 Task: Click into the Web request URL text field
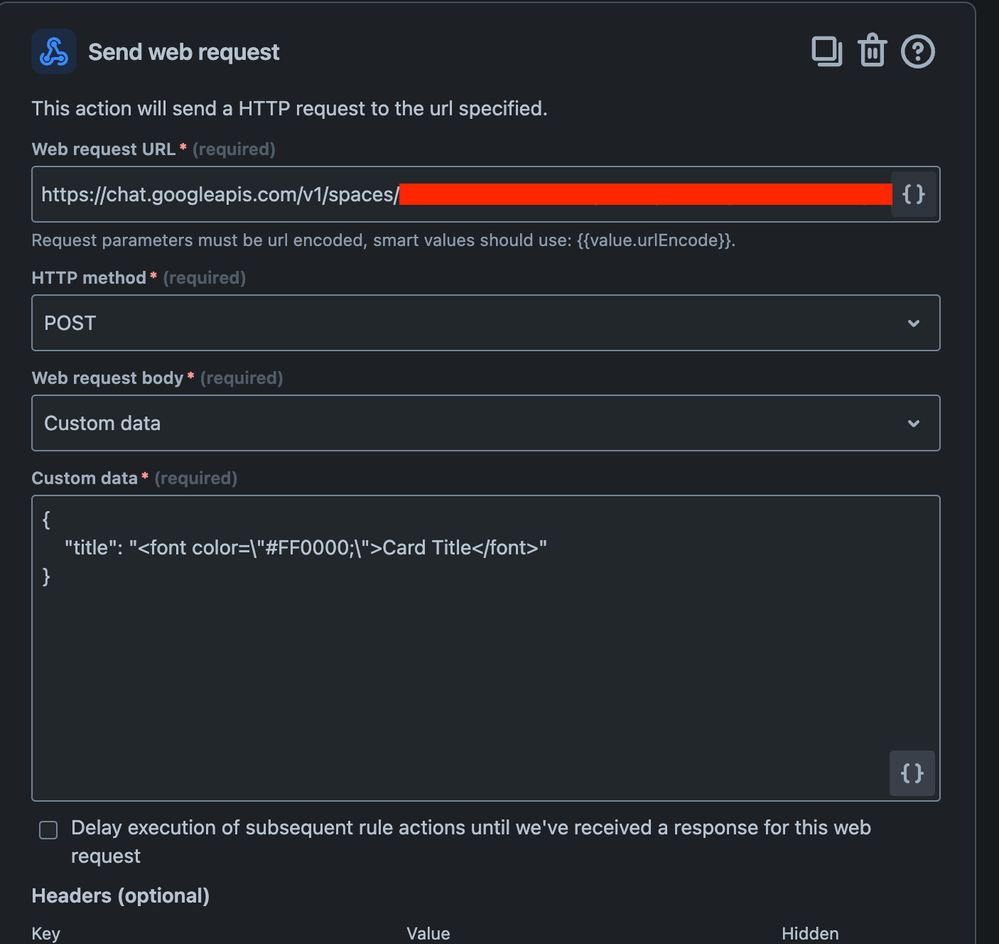(x=461, y=194)
